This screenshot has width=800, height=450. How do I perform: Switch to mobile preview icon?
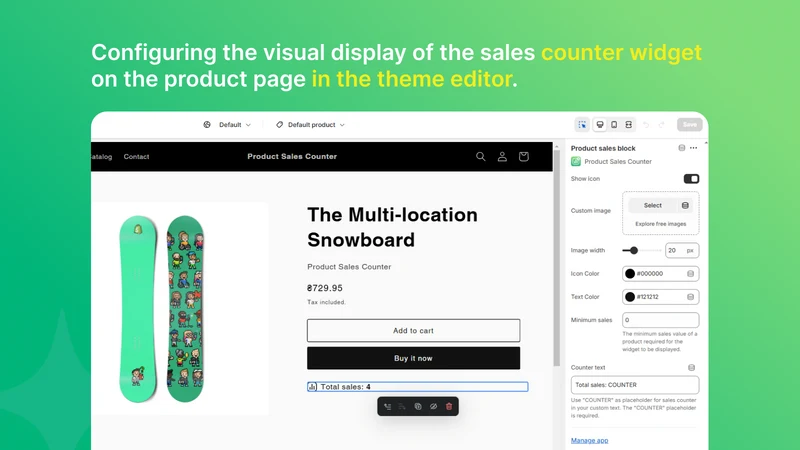[614, 124]
